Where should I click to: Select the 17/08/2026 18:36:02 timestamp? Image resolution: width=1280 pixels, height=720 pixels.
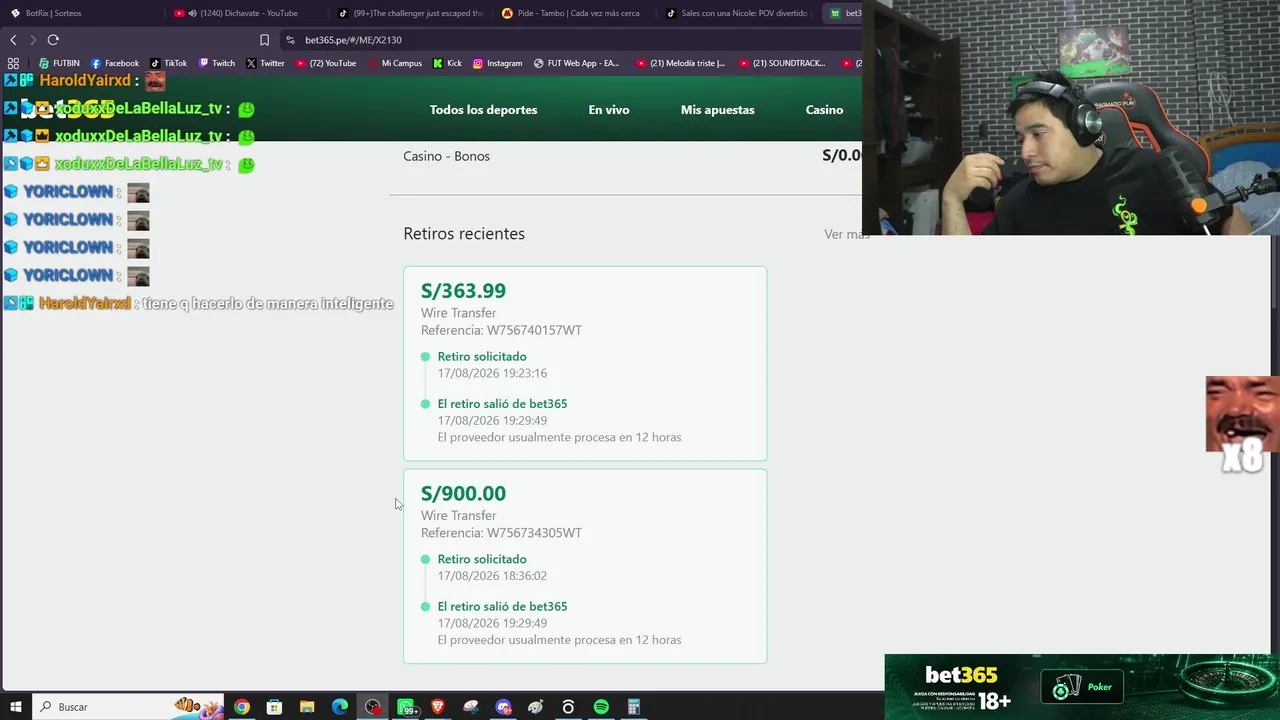[492, 576]
